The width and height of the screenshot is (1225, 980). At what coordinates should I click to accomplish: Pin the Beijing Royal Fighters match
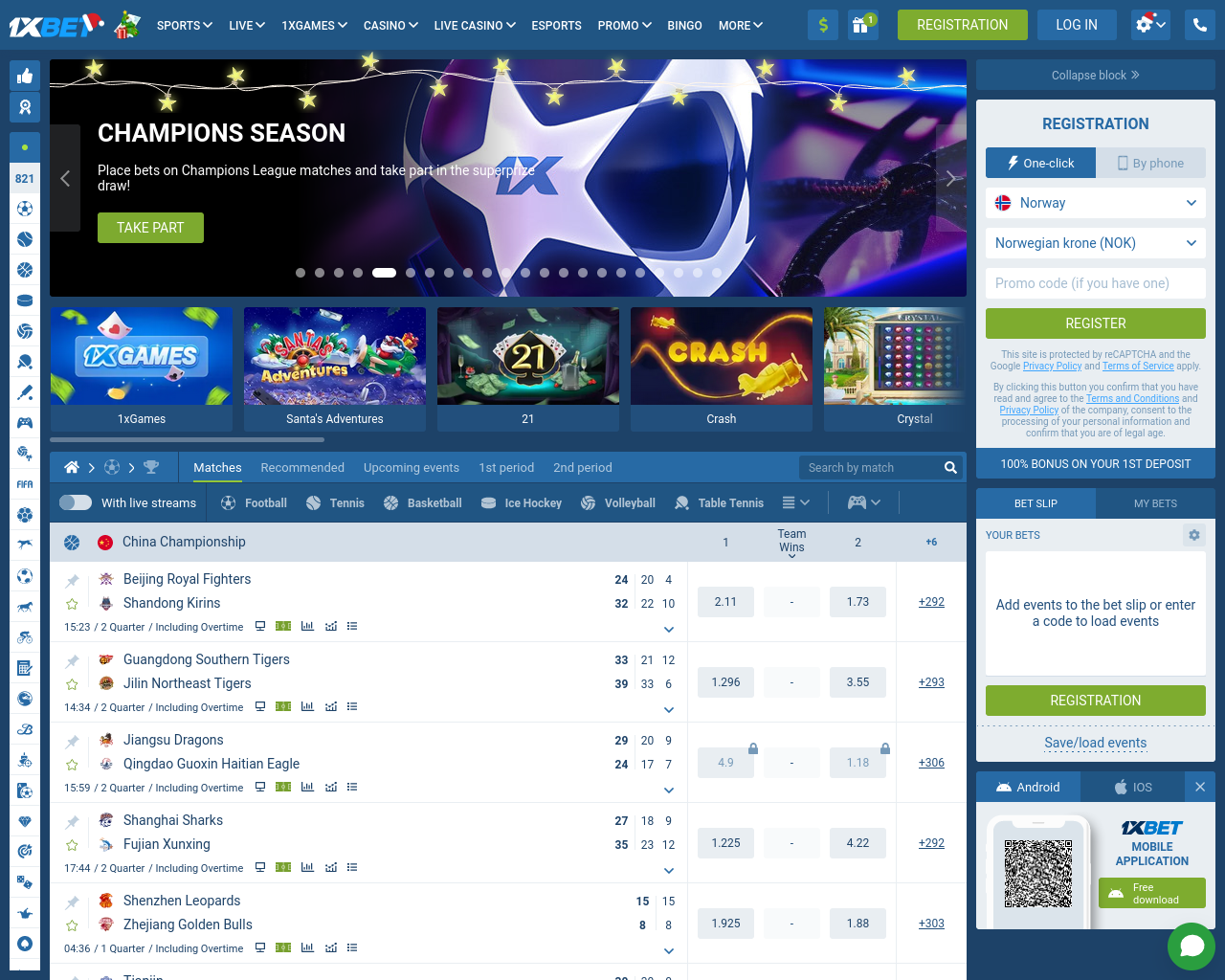[72, 581]
